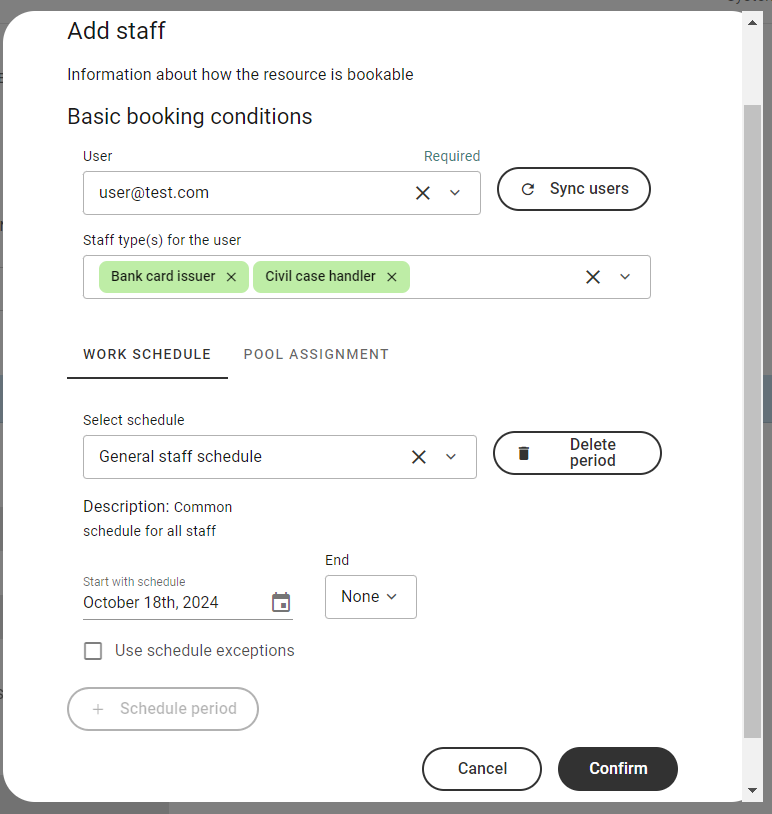
Task: Clear the user@test.com user field
Action: [x=423, y=193]
